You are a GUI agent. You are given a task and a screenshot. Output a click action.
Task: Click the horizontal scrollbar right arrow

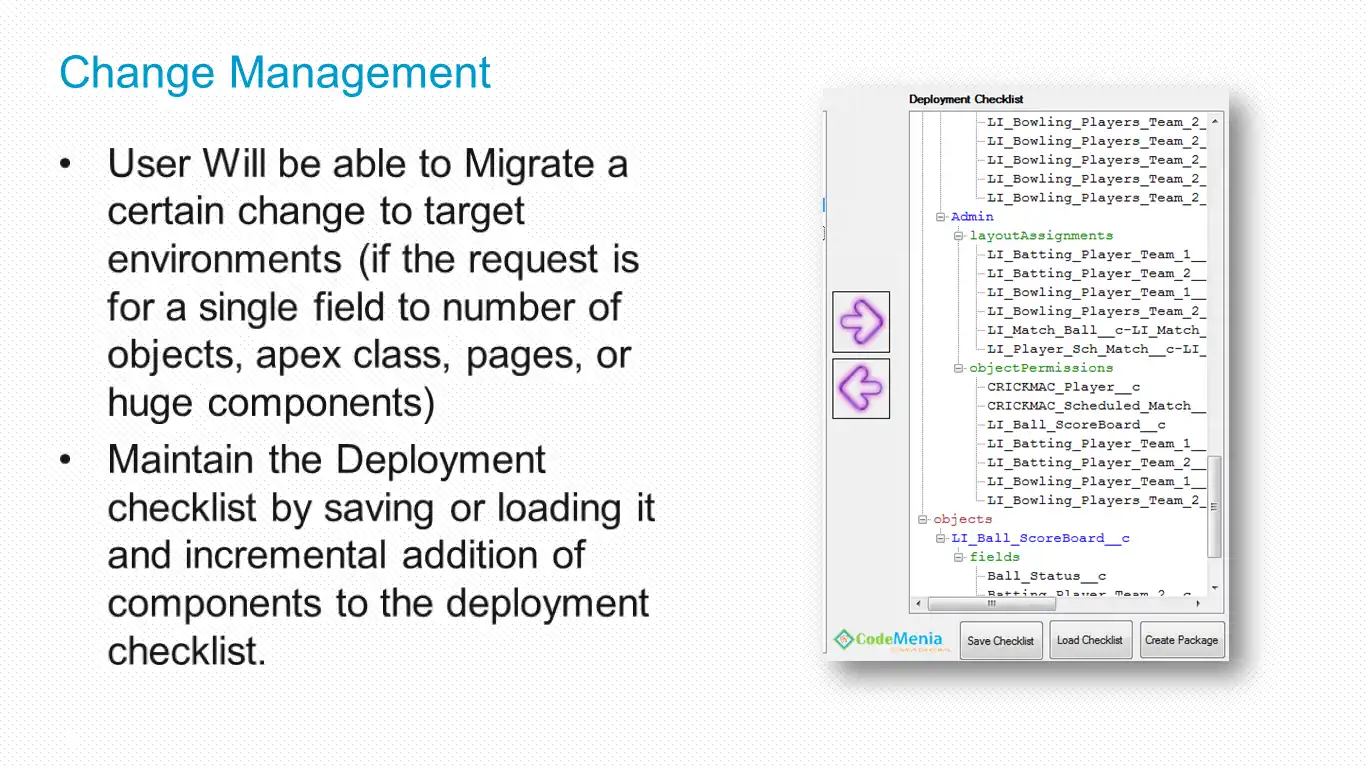[x=1199, y=604]
